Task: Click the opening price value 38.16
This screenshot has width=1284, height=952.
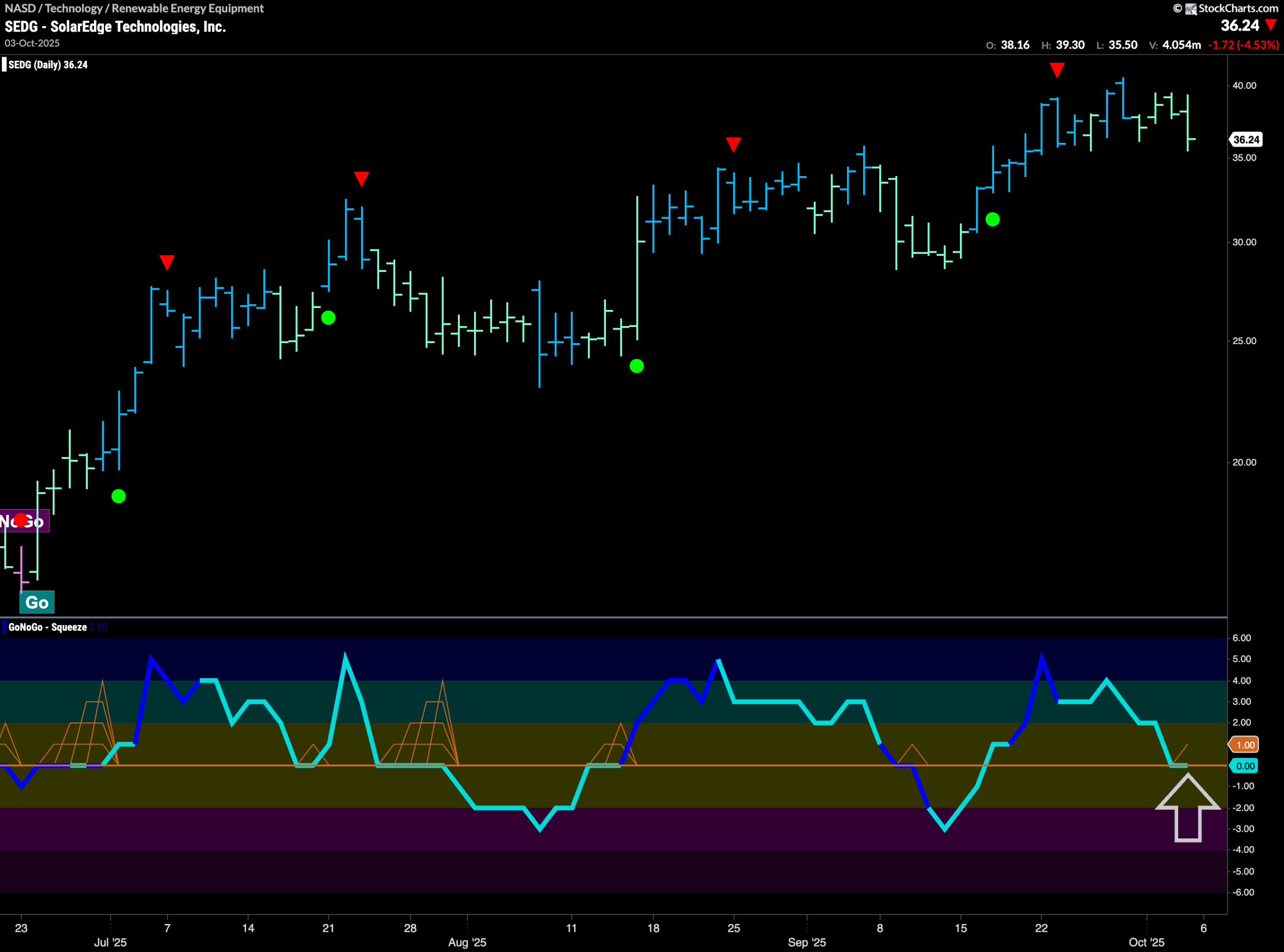Action: pos(1015,45)
